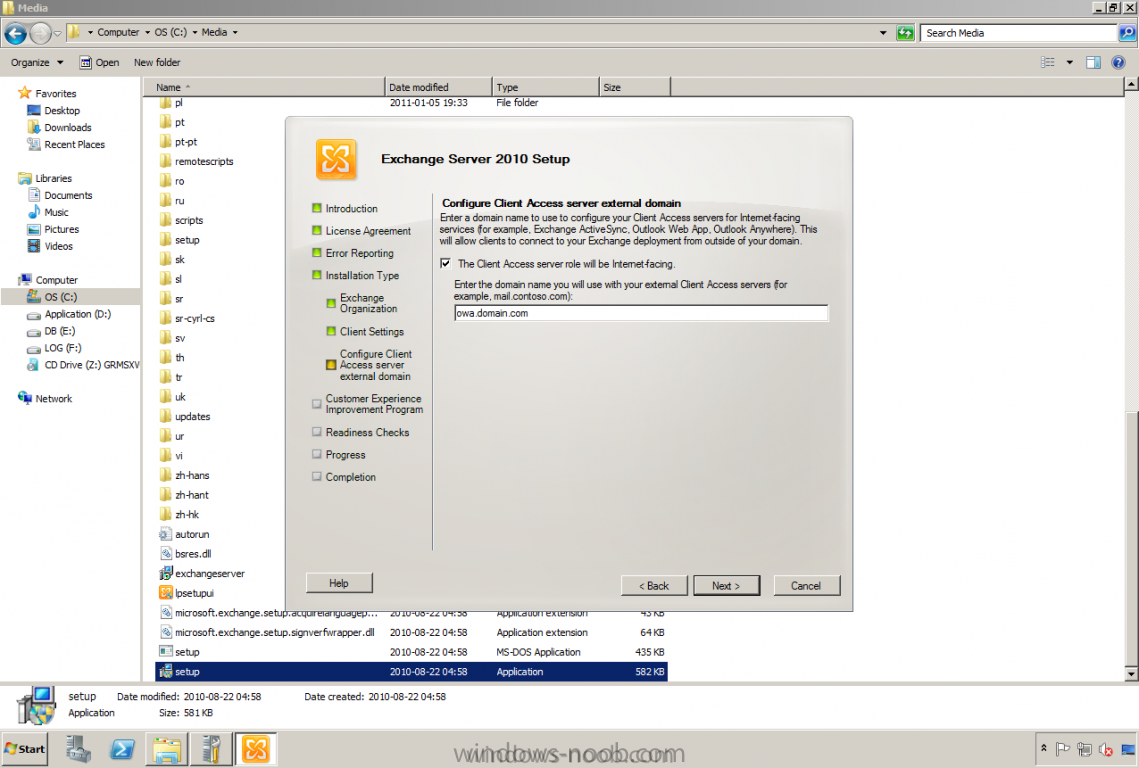Open Downloads folder in Favorites
The width and height of the screenshot is (1139, 768).
click(x=59, y=127)
